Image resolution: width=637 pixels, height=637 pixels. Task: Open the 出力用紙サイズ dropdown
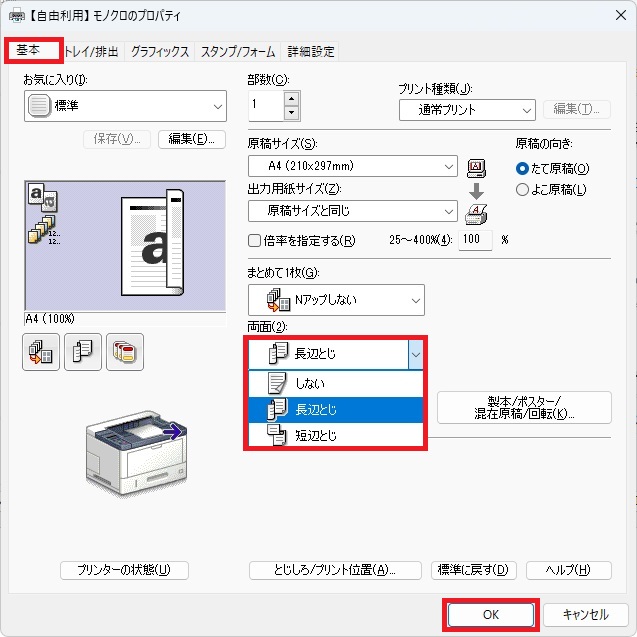tap(353, 211)
